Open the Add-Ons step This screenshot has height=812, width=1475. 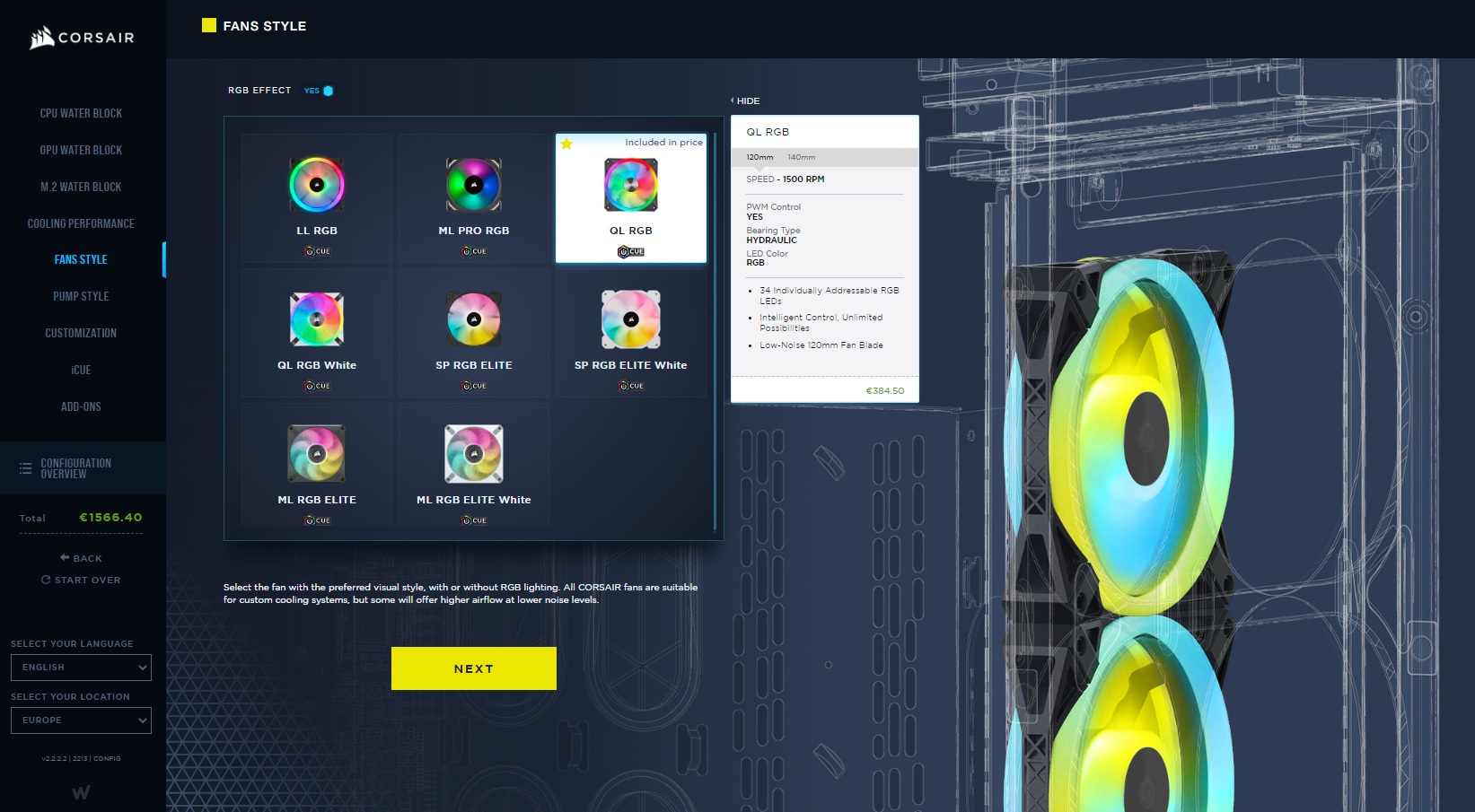[x=81, y=406]
